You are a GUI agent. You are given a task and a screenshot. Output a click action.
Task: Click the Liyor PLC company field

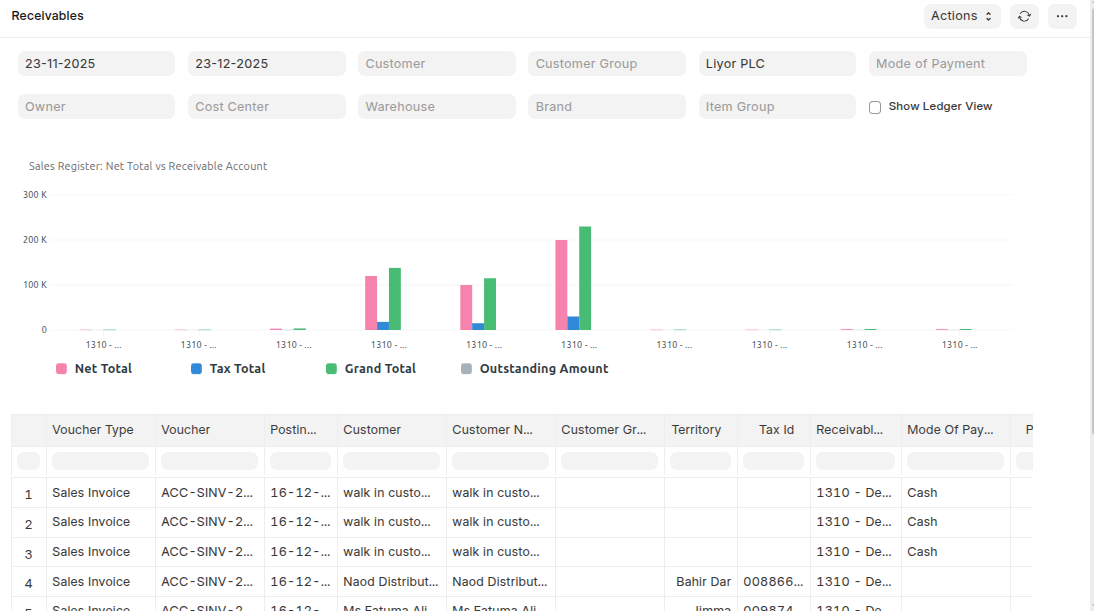pos(776,64)
